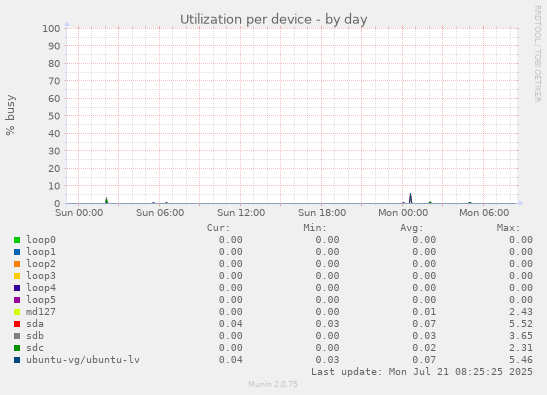Screen dimensions: 547x395
Task: Click the loop5 purple legend swatch
Action: (17, 300)
